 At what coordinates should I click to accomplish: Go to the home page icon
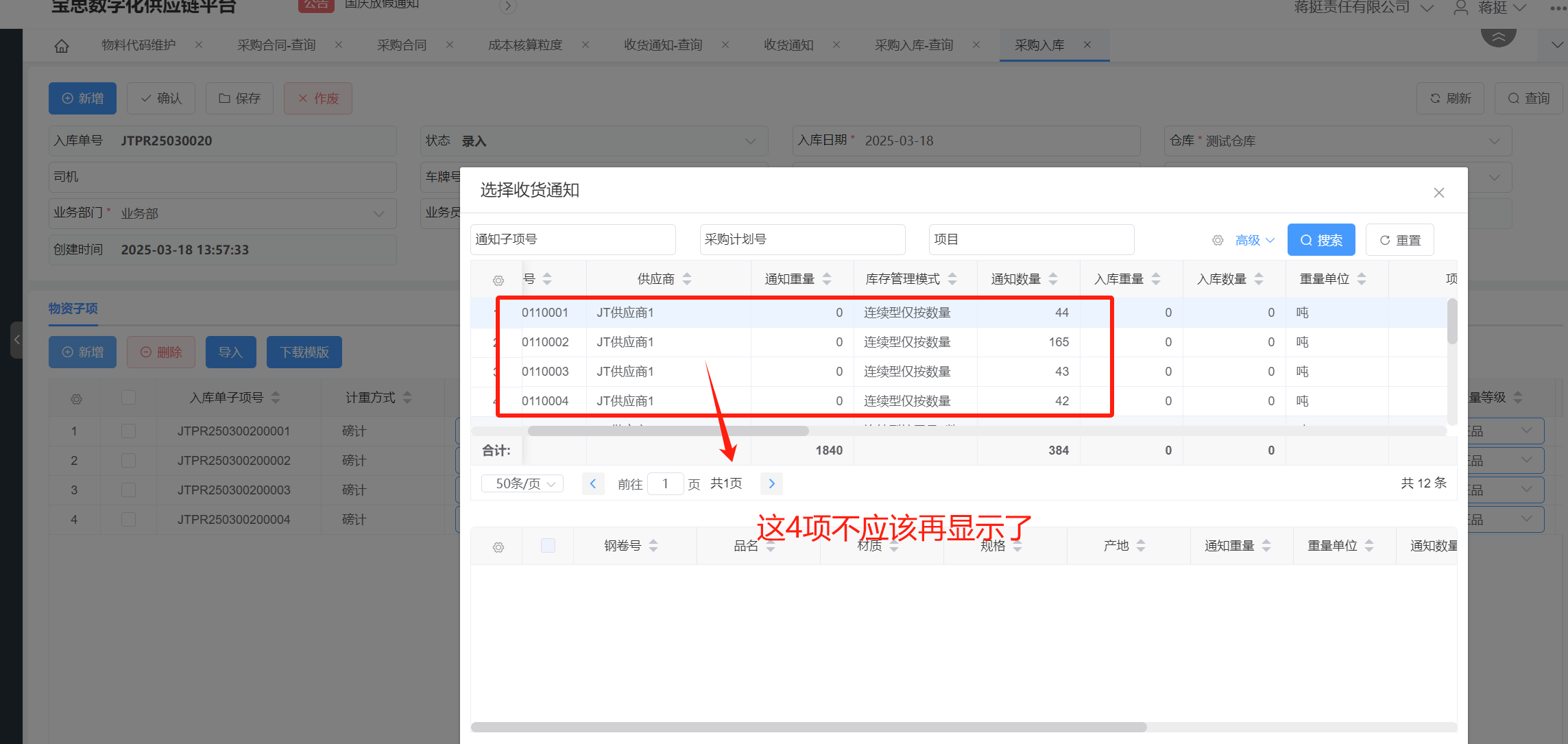click(62, 46)
